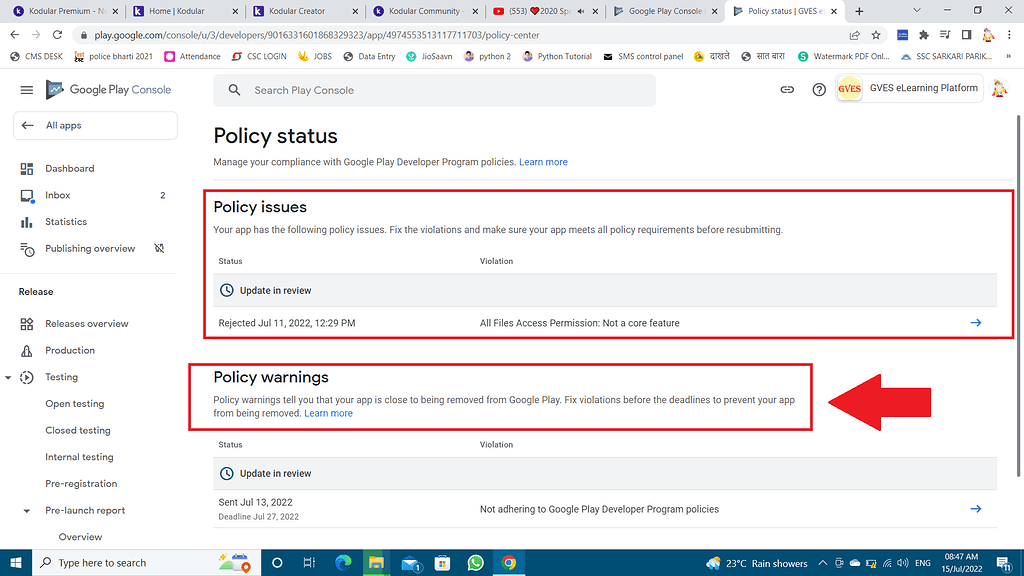
Task: Bookmark this page with star icon
Action: pyautogui.click(x=876, y=35)
